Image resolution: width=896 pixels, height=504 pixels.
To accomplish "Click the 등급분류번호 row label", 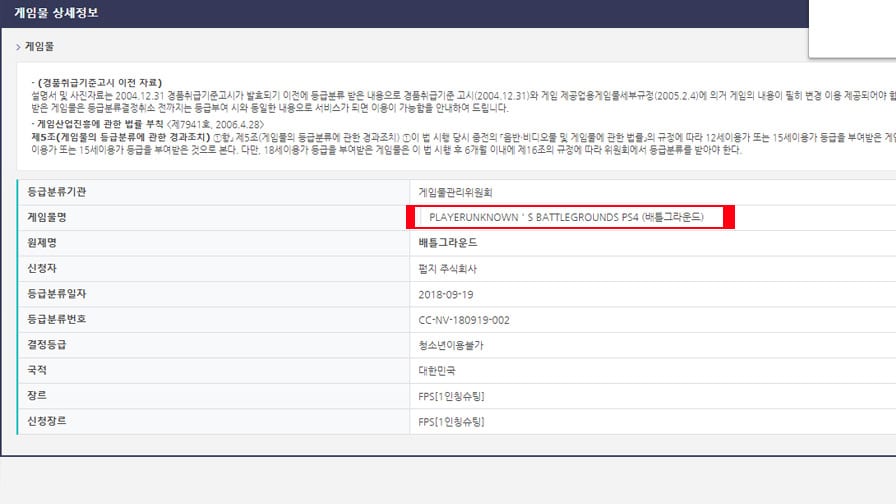I will tap(57, 319).
